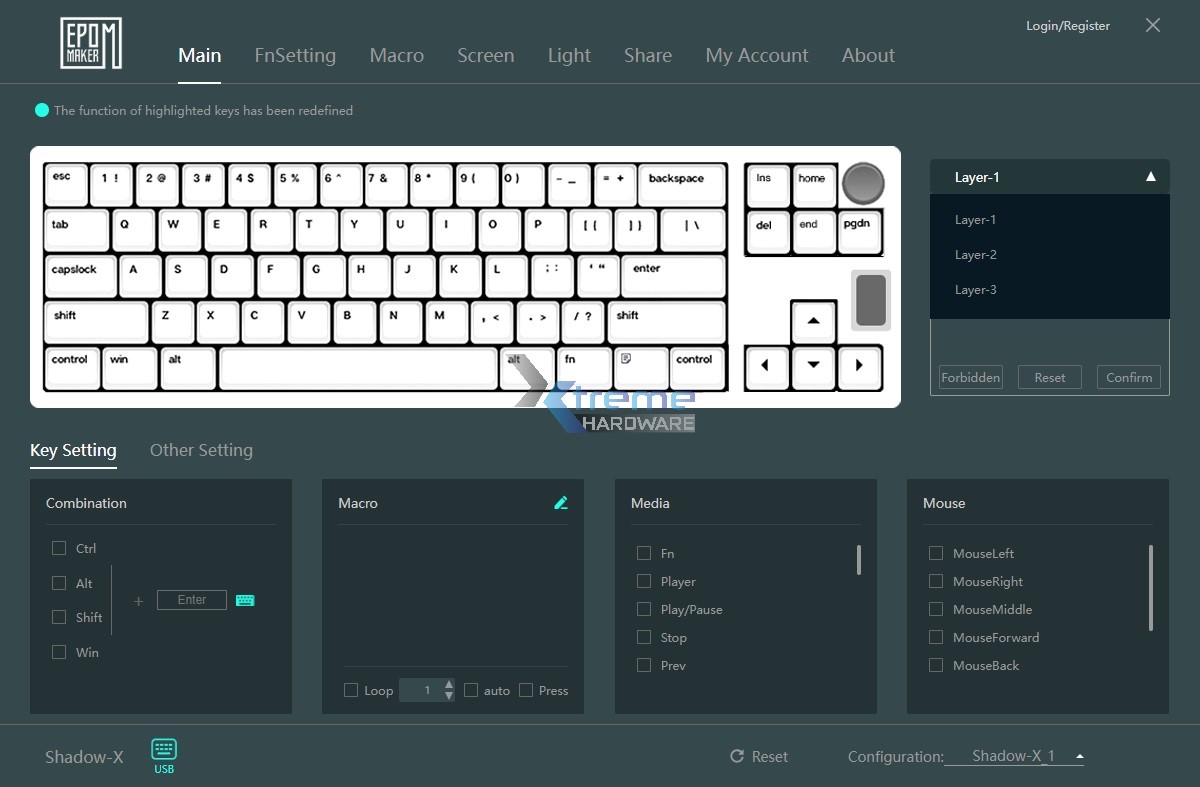Click the teal keyboard icon beside Enter field
Image resolution: width=1200 pixels, height=787 pixels.
coord(245,600)
